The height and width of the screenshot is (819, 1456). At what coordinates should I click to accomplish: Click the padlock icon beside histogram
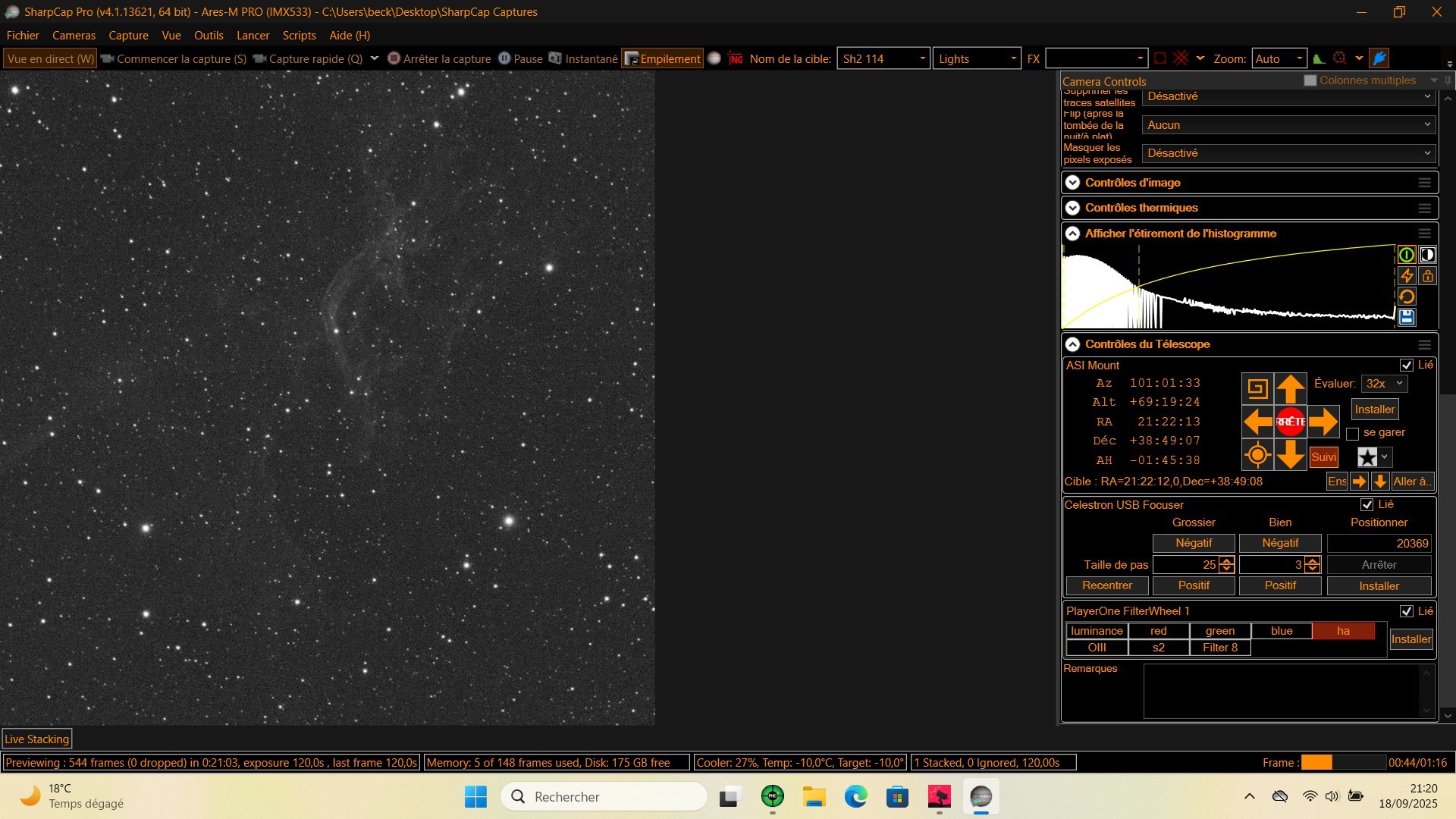pyautogui.click(x=1428, y=276)
